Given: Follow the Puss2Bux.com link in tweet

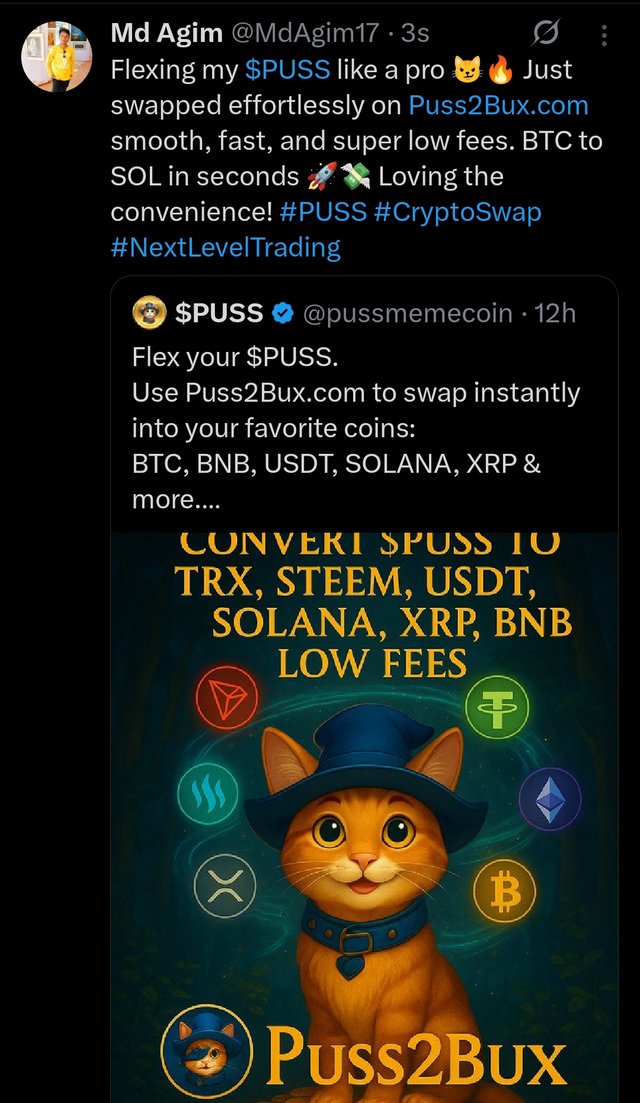Looking at the screenshot, I should tap(499, 106).
